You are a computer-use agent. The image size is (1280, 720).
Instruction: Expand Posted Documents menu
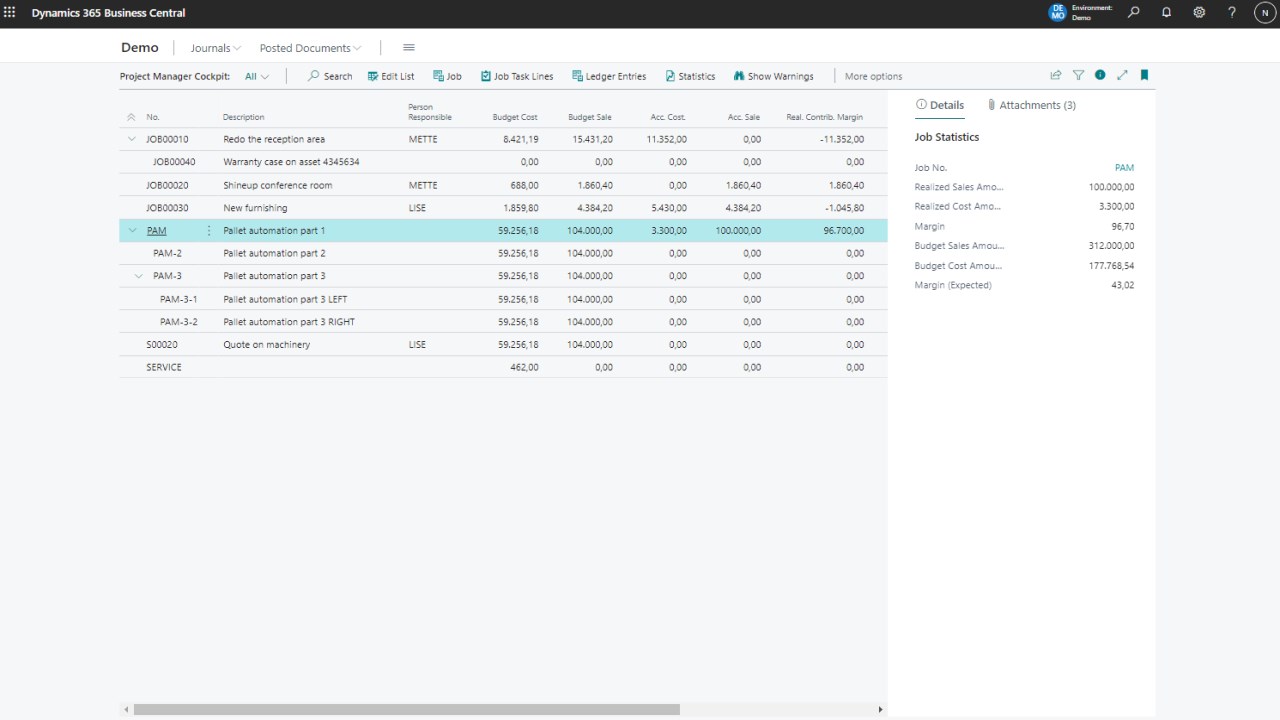click(x=310, y=48)
